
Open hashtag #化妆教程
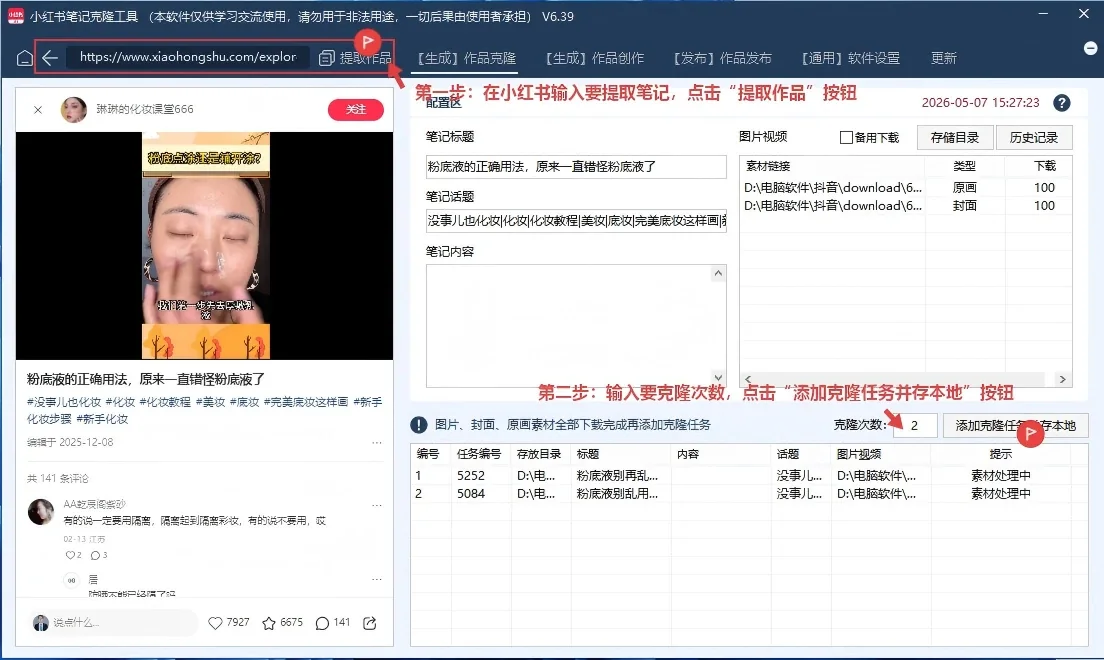165,401
